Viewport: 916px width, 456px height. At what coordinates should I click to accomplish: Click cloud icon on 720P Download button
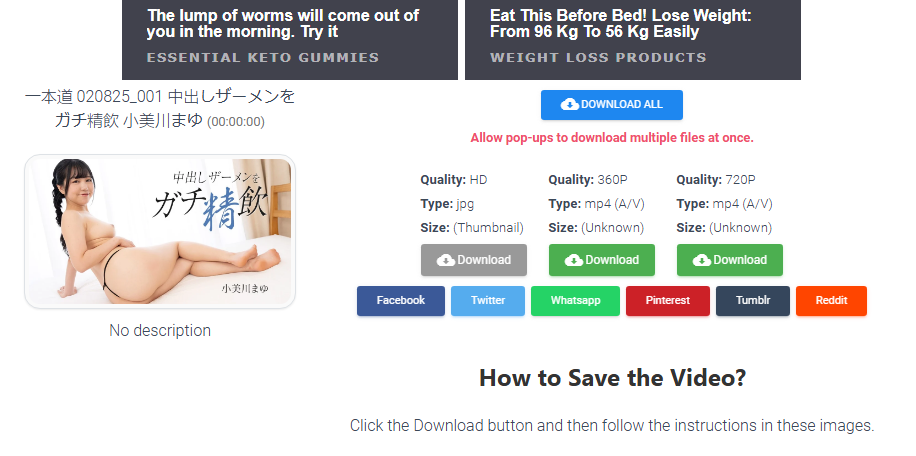tap(702, 260)
